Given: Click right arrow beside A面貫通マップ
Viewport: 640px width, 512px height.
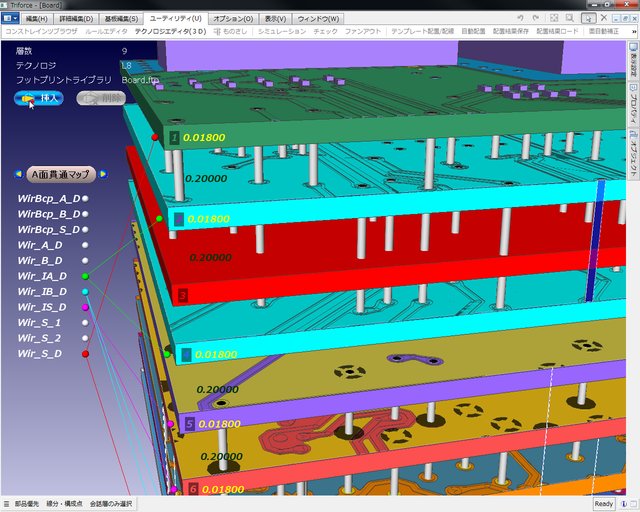Looking at the screenshot, I should (103, 174).
